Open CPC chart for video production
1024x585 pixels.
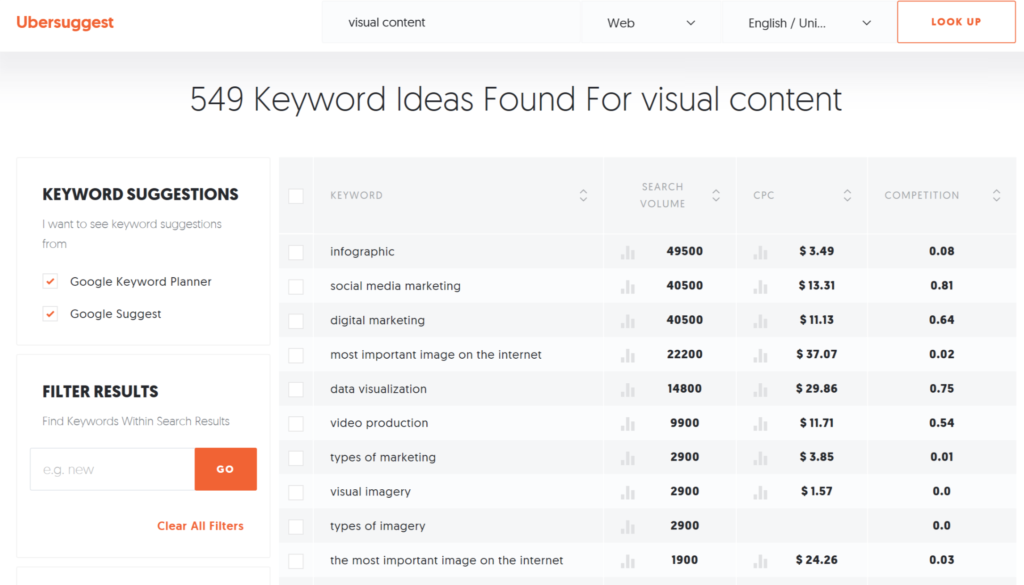760,424
